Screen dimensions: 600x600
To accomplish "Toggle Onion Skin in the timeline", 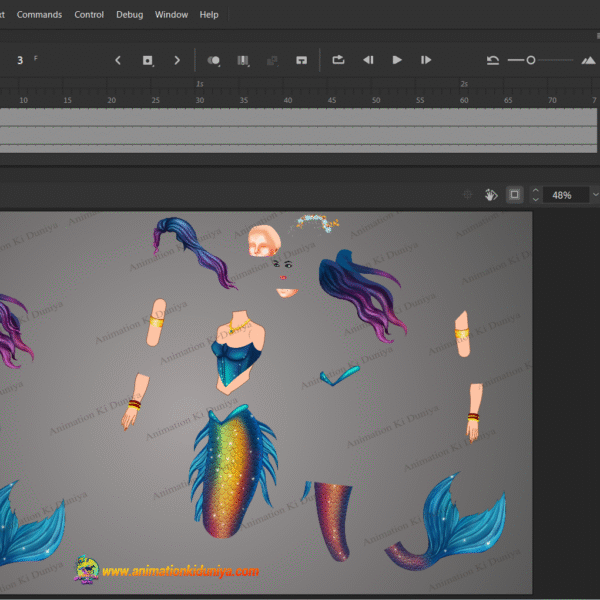I will click(214, 60).
